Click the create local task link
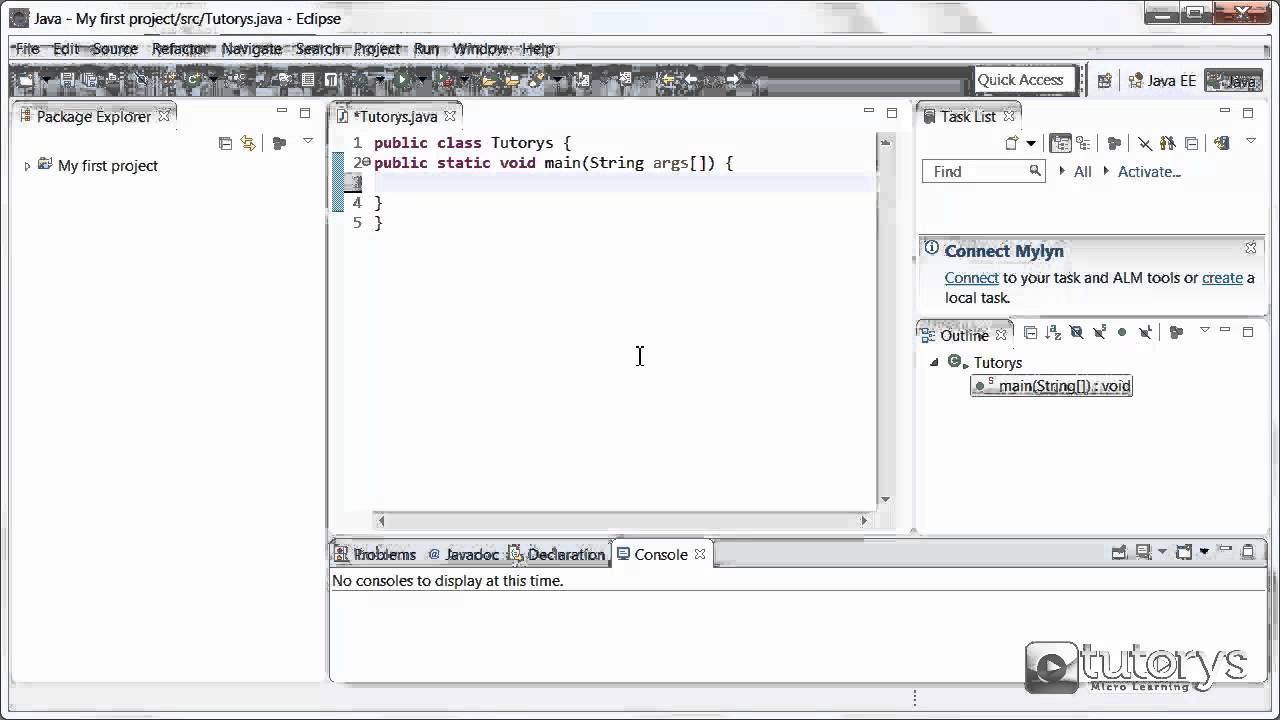 pyautogui.click(x=1222, y=278)
